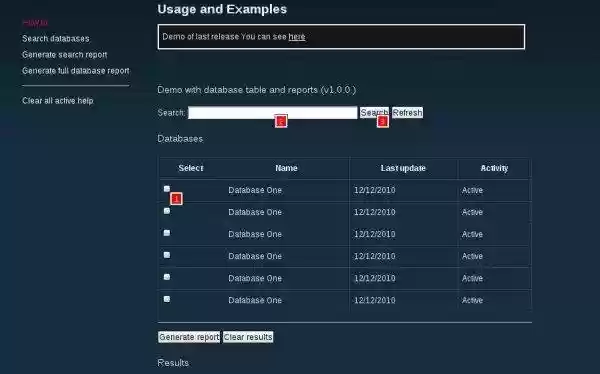This screenshot has height=374, width=600.
Task: Click the 'Results' section label
Action: click(x=173, y=363)
